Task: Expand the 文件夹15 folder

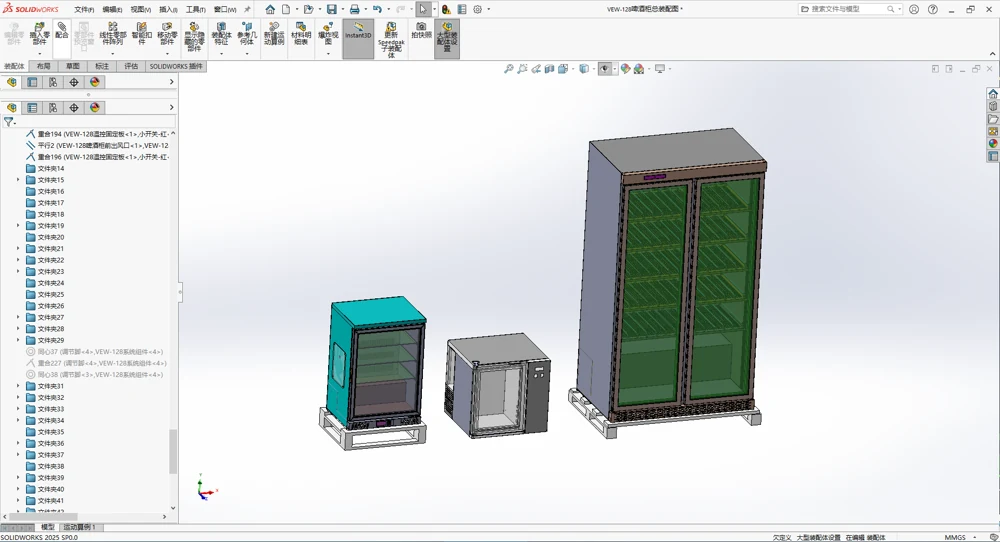Action: pyautogui.click(x=18, y=180)
